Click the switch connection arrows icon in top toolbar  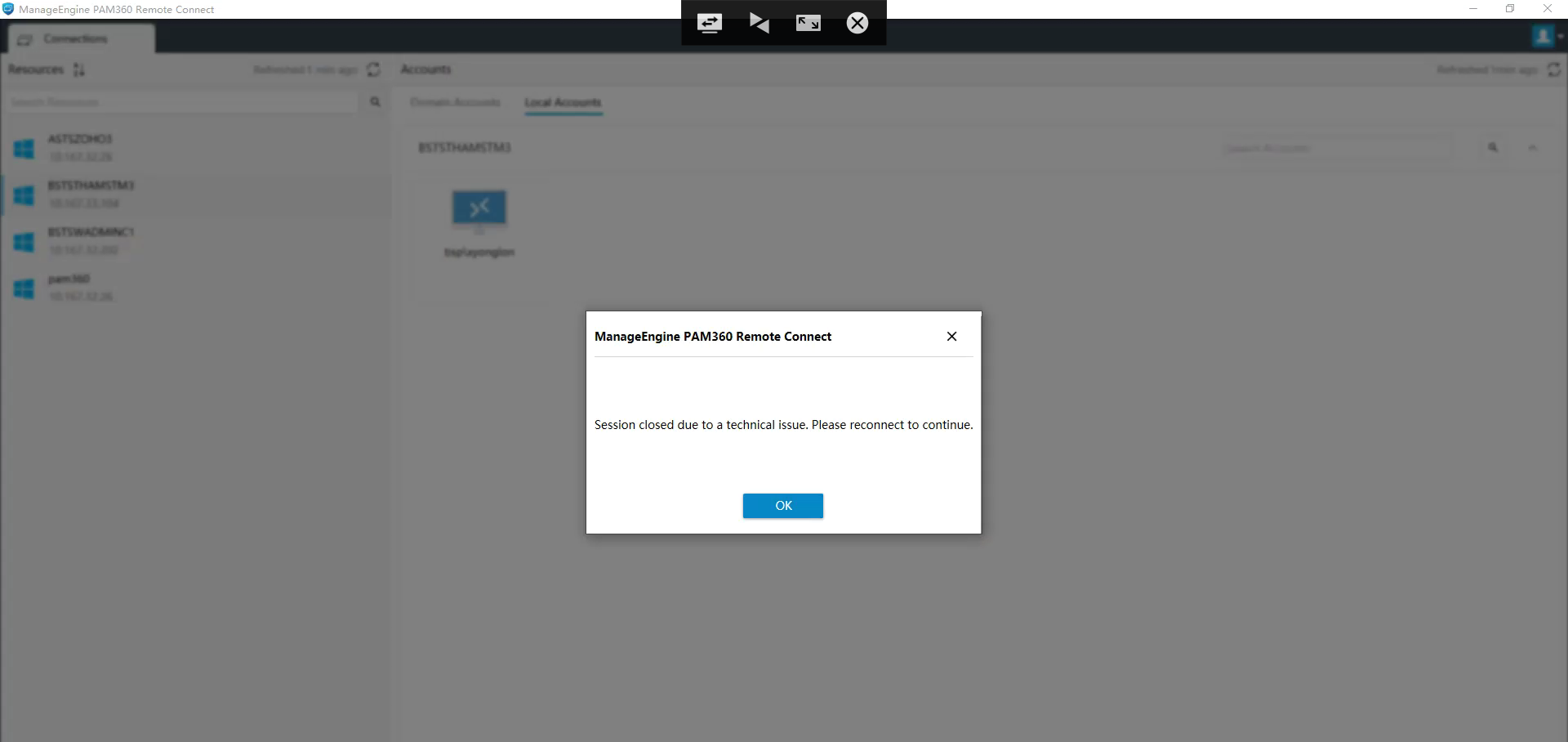tap(709, 23)
